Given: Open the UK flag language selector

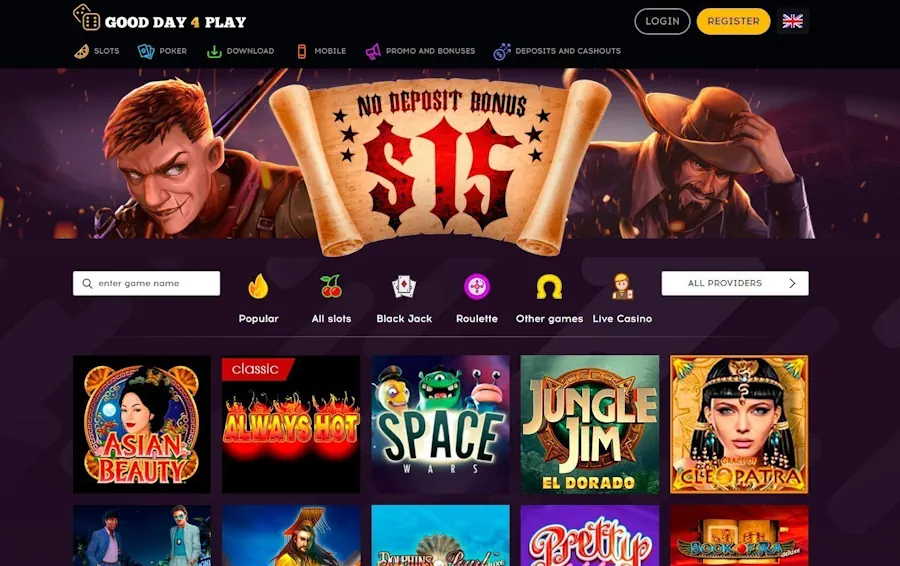Looking at the screenshot, I should click(792, 21).
